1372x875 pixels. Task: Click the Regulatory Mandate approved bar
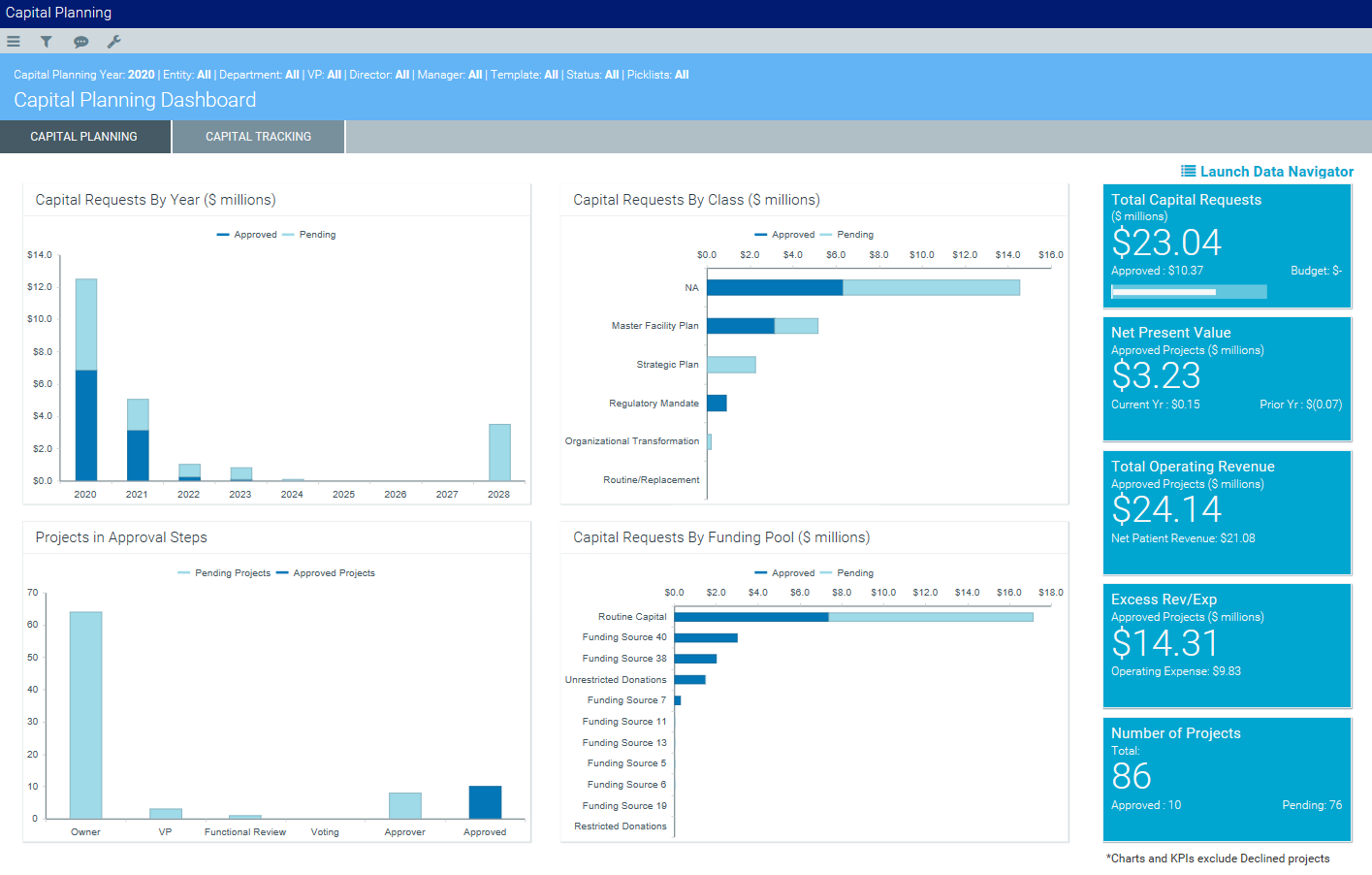[x=717, y=403]
